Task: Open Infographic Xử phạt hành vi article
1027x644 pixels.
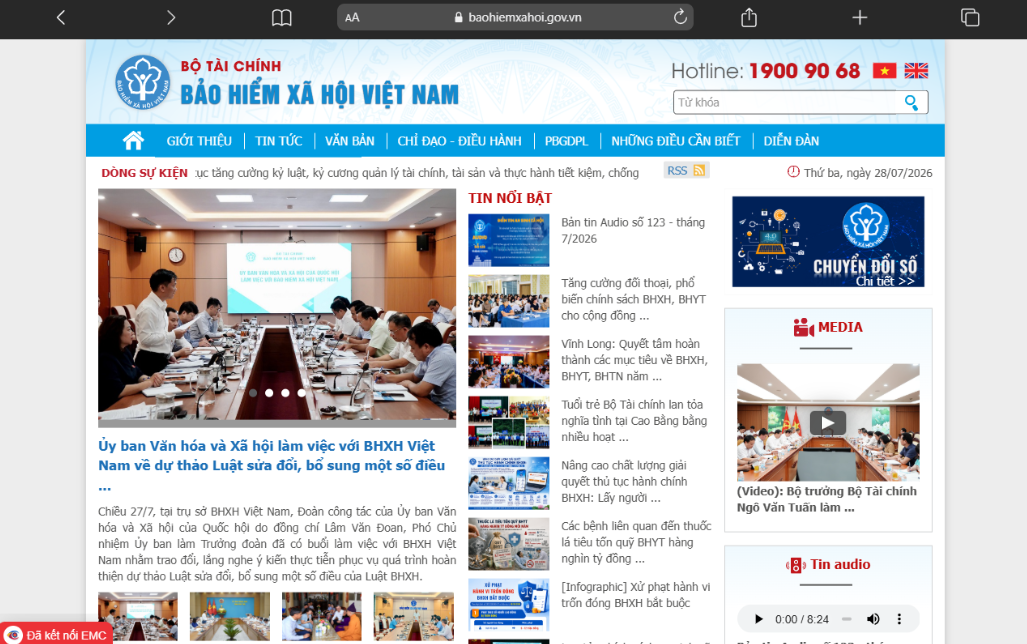Action: click(635, 595)
